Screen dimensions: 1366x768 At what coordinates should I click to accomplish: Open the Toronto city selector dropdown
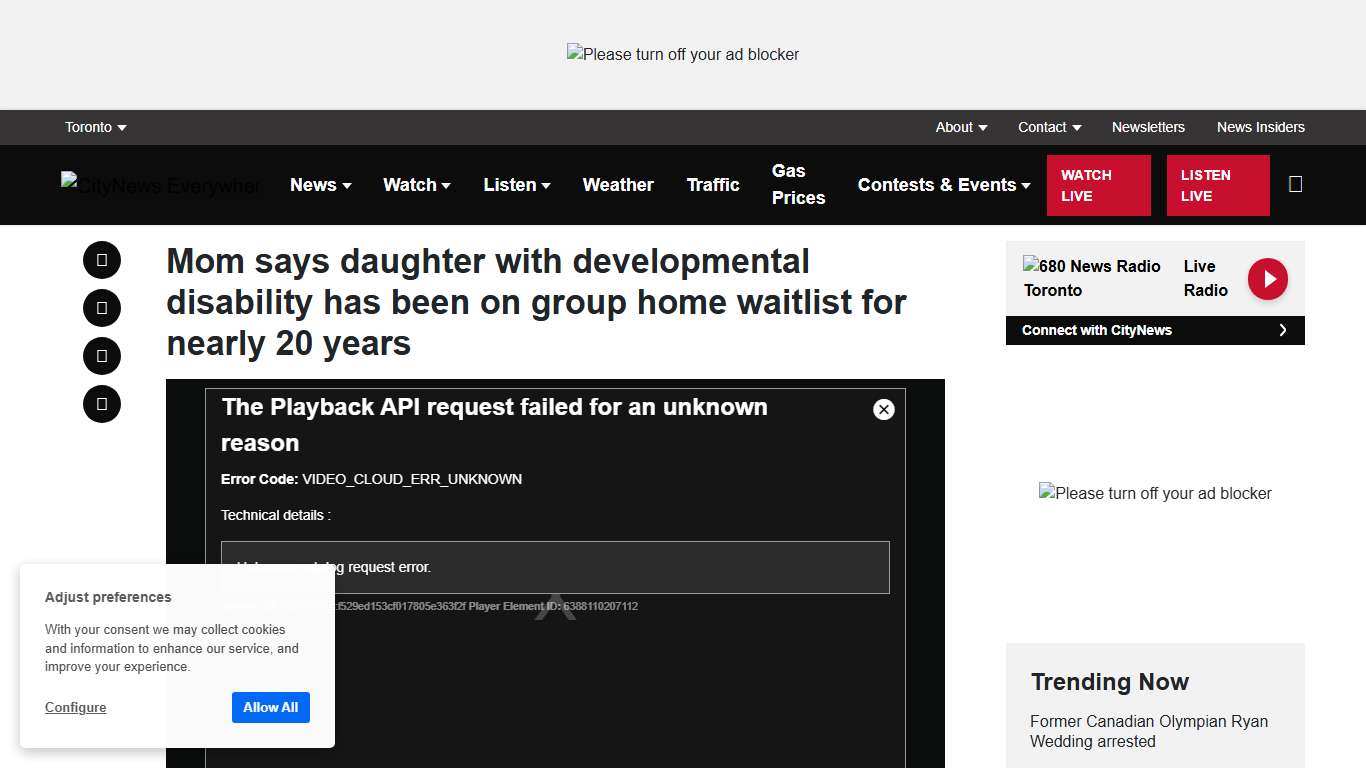[x=95, y=127]
